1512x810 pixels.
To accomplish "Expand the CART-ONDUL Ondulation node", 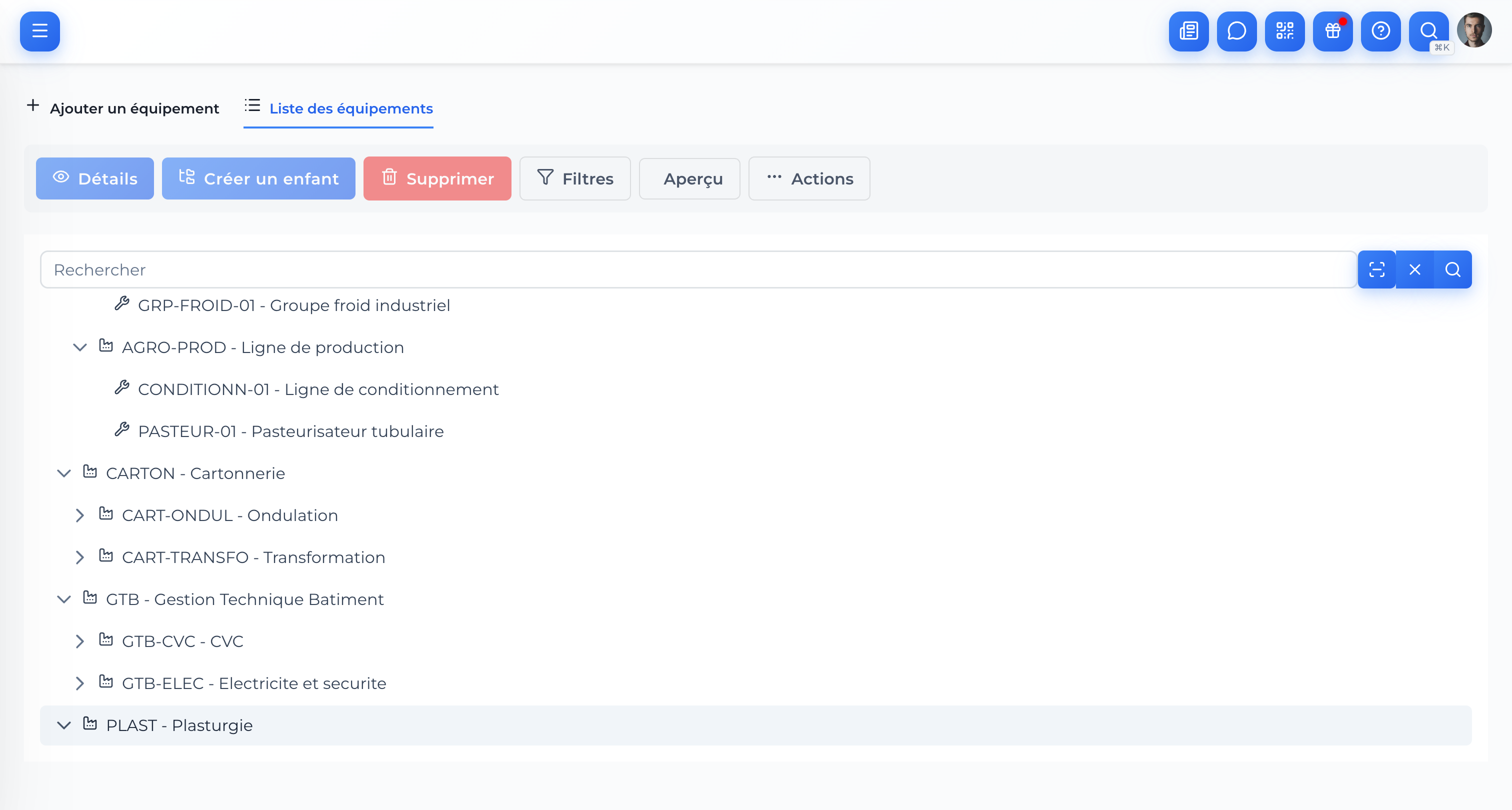I will 80,515.
